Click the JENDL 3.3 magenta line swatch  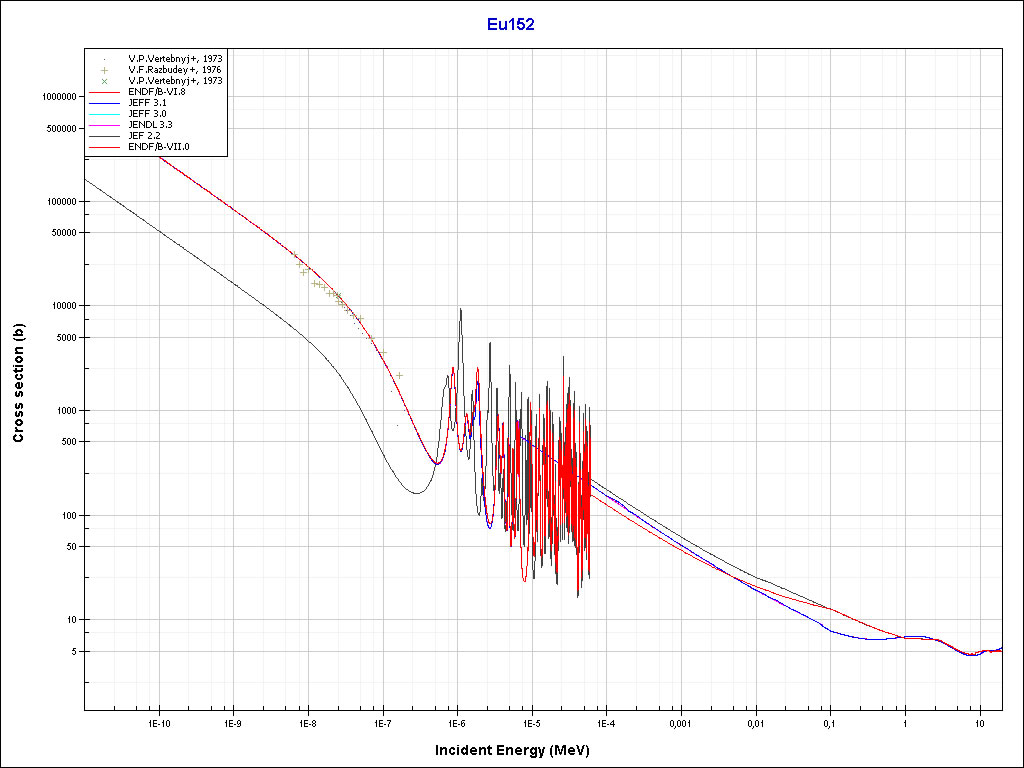(105, 125)
